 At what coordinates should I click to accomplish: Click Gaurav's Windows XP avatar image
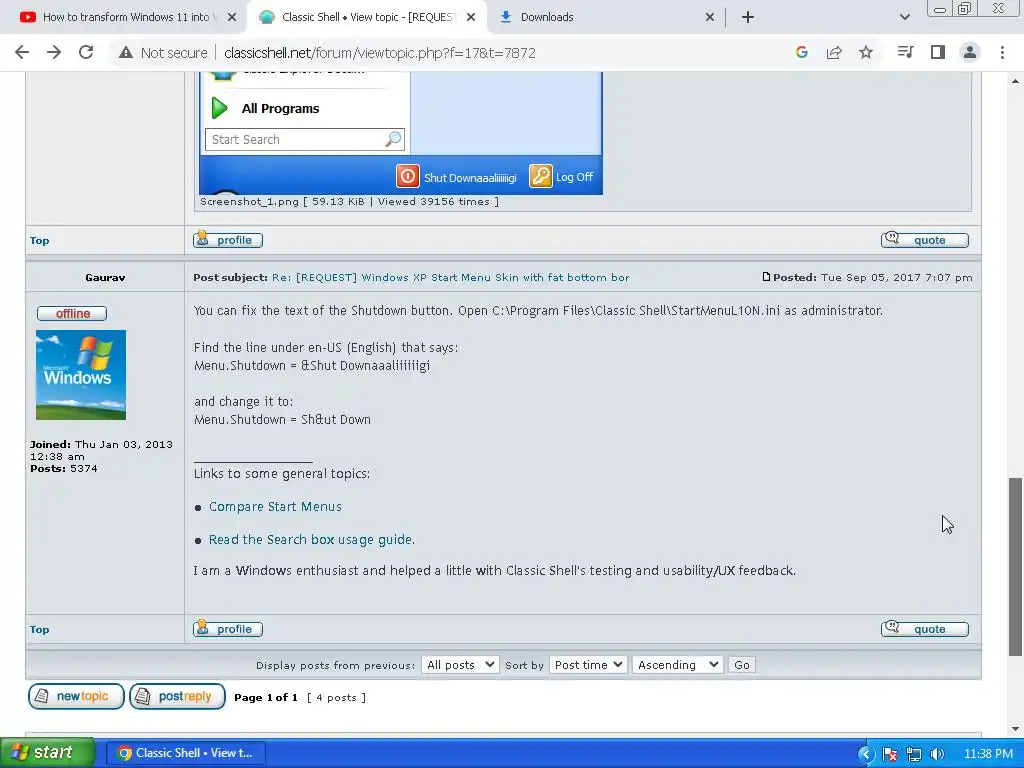pyautogui.click(x=81, y=375)
